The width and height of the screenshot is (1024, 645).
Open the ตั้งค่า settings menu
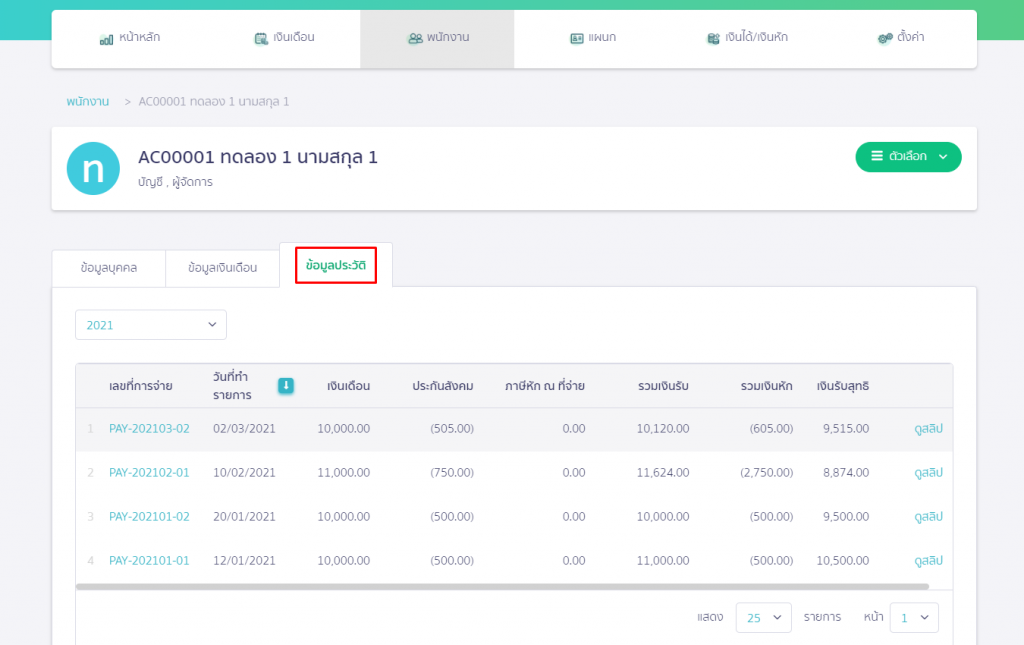pos(901,38)
